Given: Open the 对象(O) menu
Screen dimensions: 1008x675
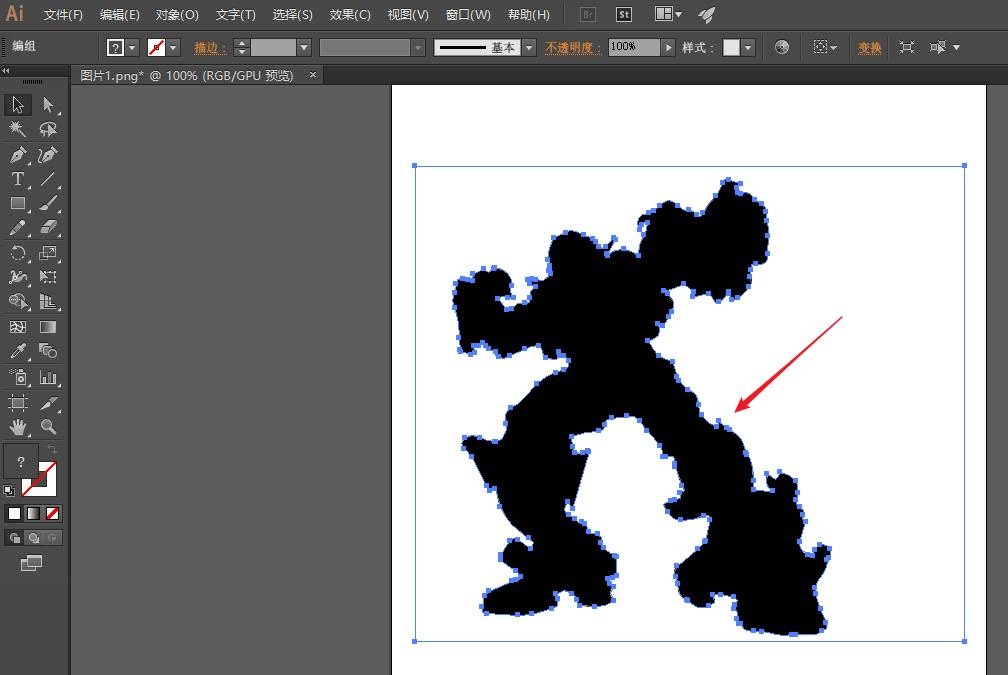Looking at the screenshot, I should 177,15.
